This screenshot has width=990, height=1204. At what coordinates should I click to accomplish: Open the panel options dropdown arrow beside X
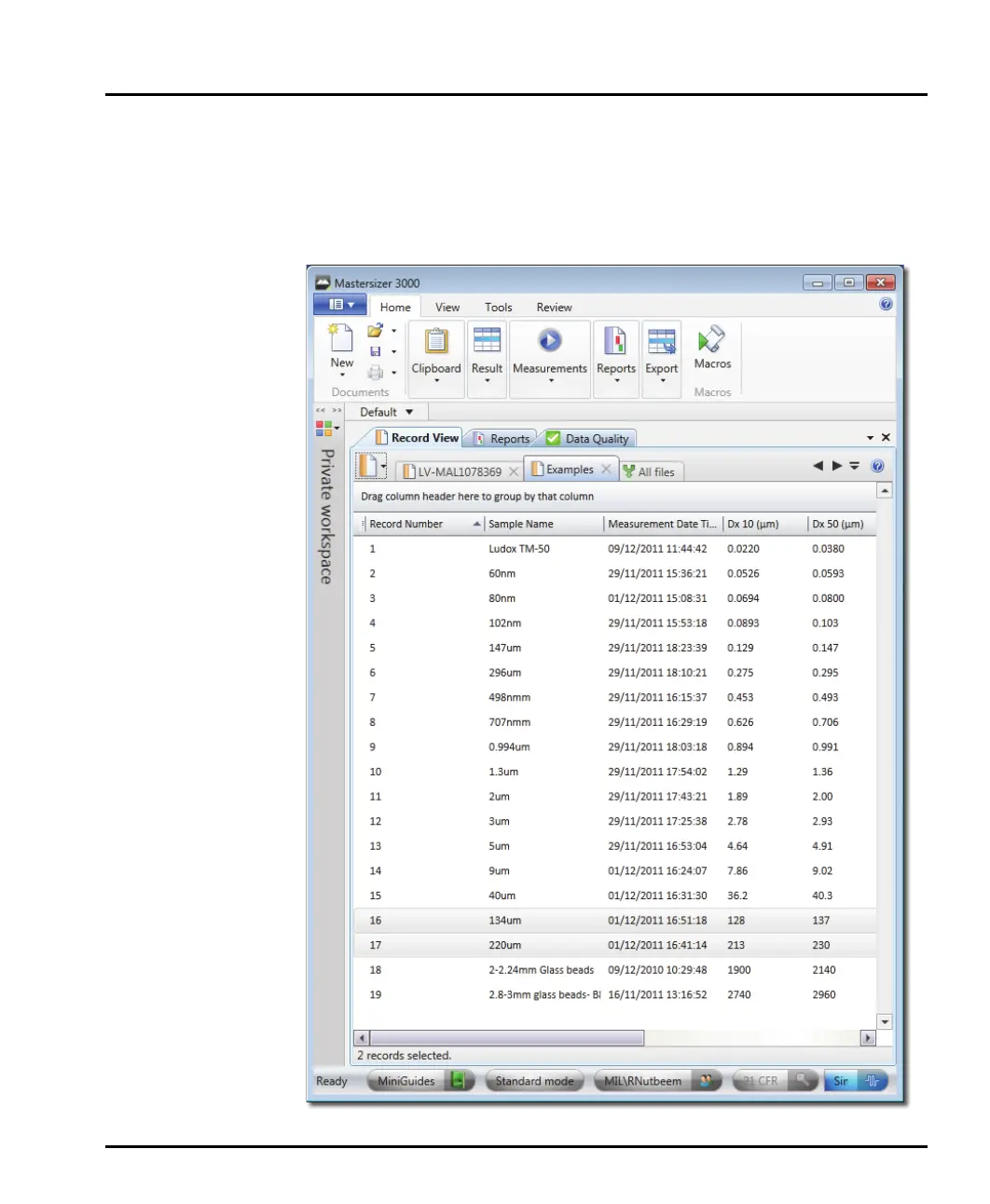tap(870, 438)
